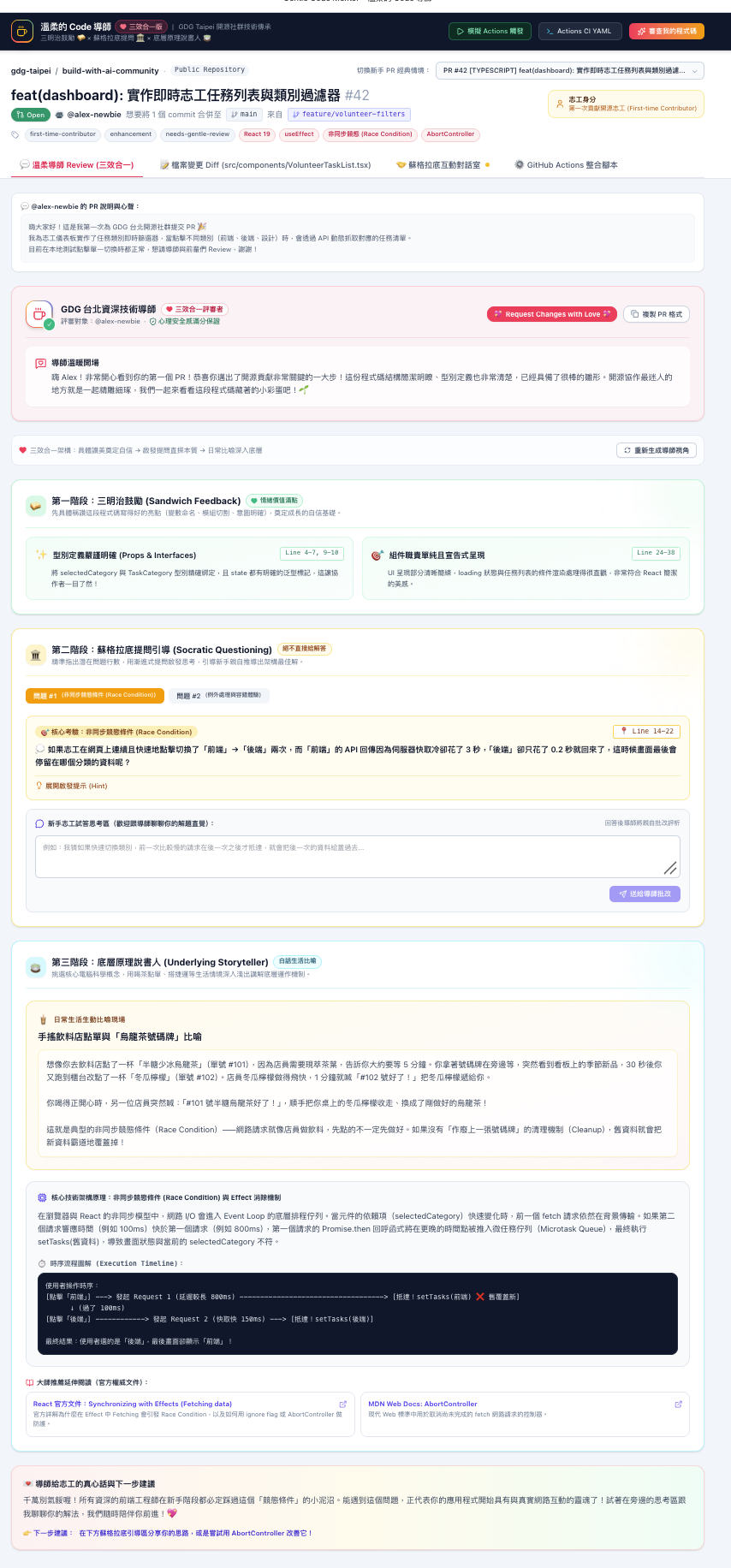Viewport: 731px width, 1568px height.
Task: Click chat bubble icon beside 新手志工試答思考區
Action: point(39,823)
